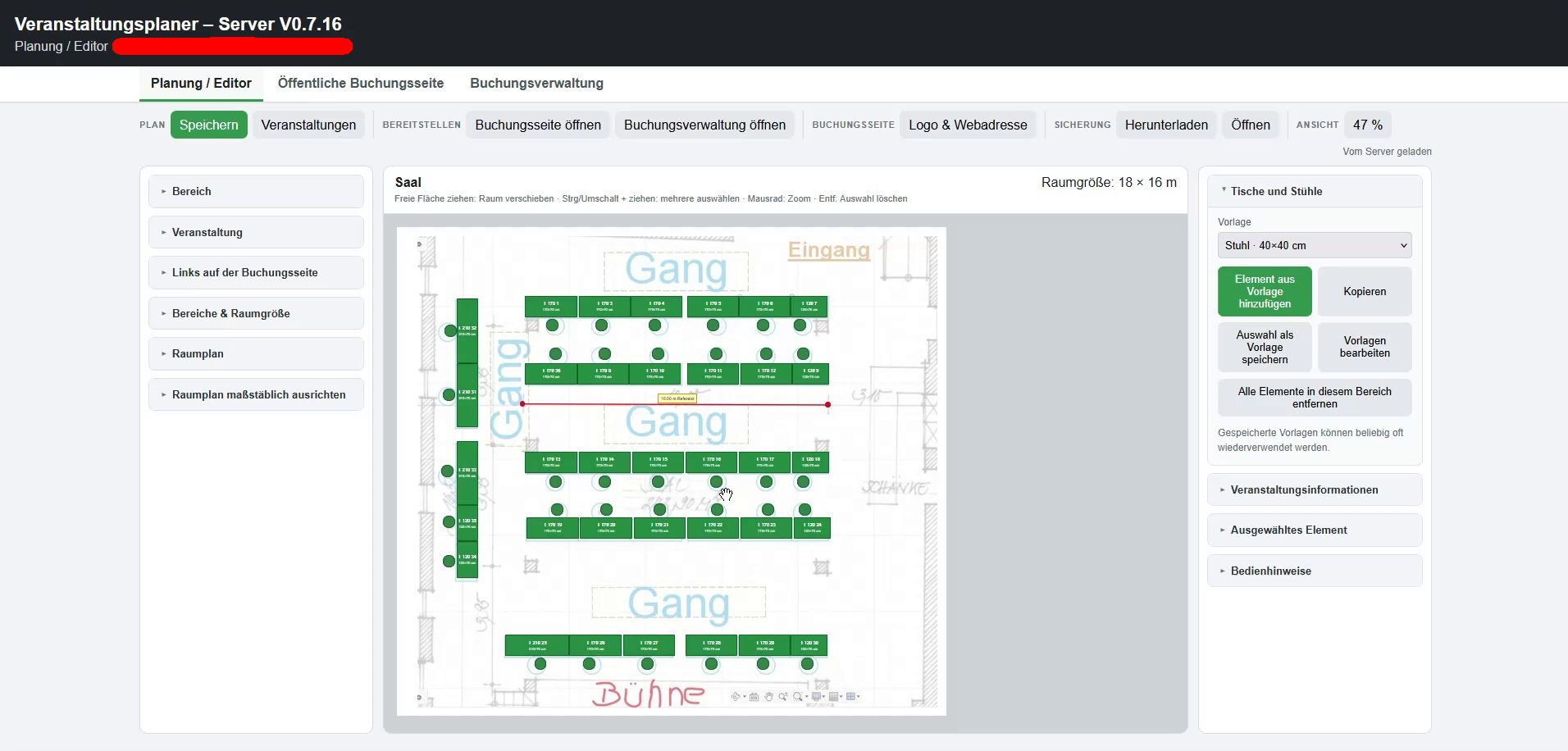This screenshot has height=751, width=1568.
Task: Click the Kopieren button
Action: 1365,291
